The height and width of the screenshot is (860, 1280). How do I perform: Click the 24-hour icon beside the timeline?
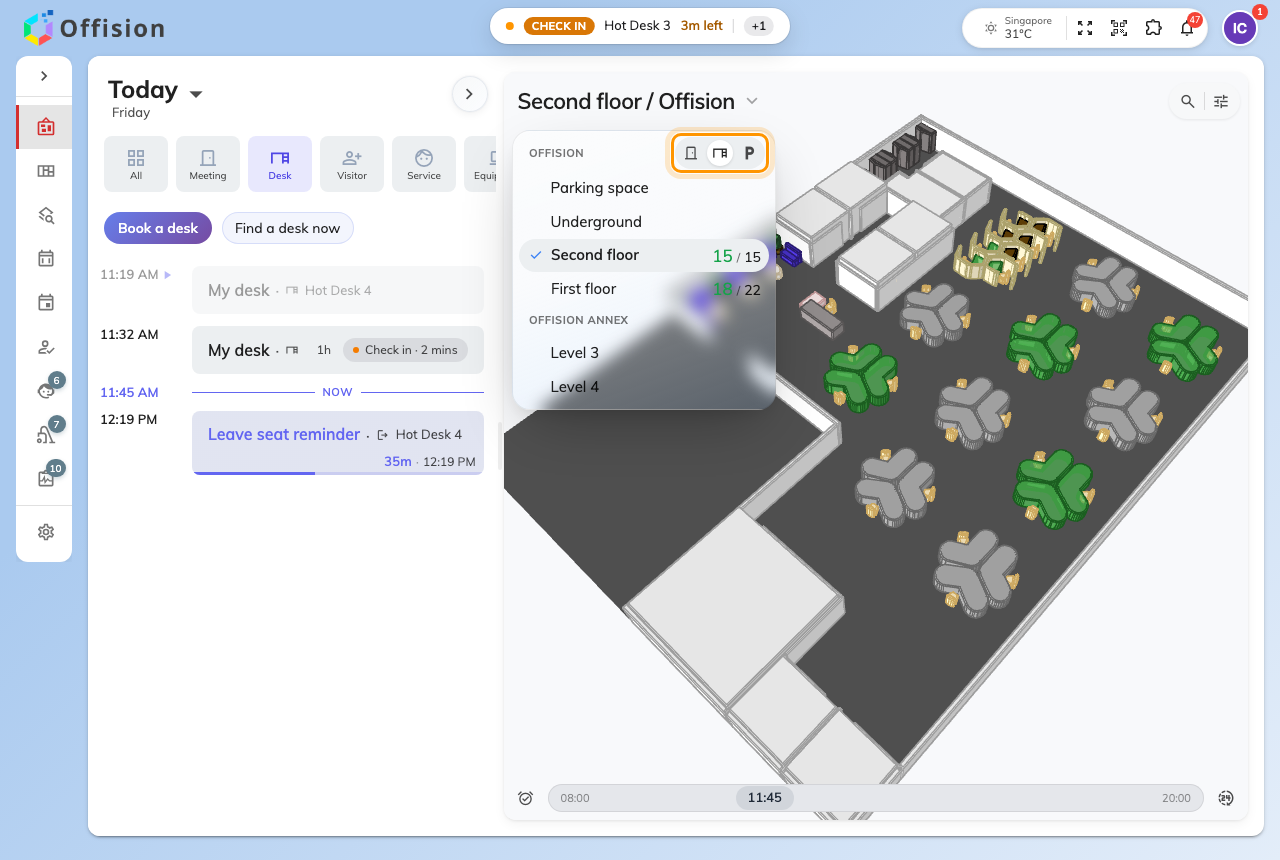click(x=1226, y=798)
